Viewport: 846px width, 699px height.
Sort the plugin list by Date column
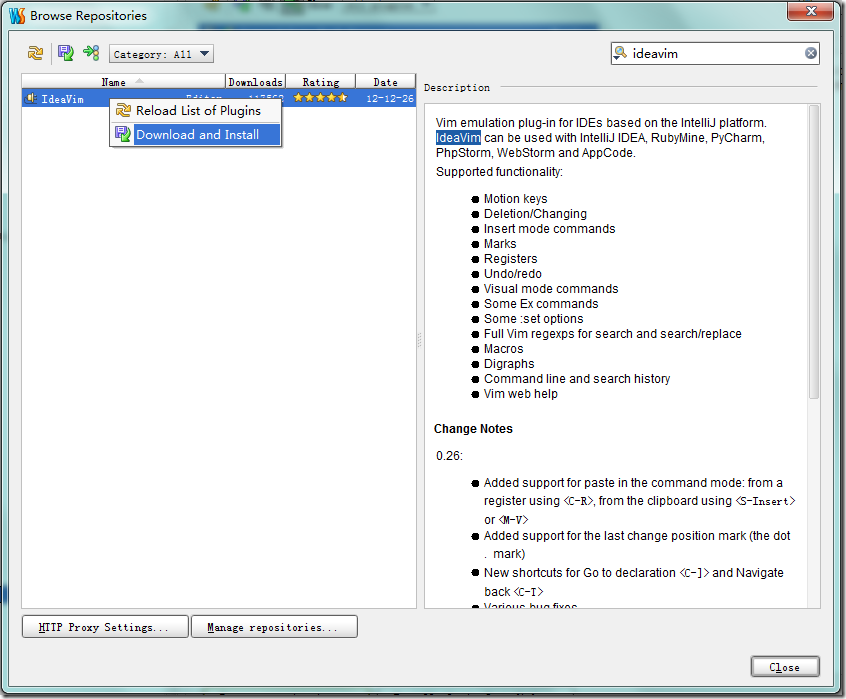(x=385, y=81)
